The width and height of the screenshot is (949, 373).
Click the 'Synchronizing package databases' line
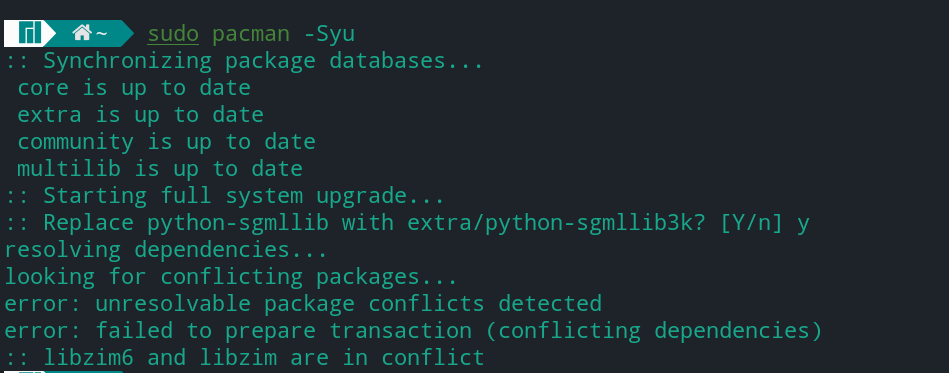click(244, 61)
